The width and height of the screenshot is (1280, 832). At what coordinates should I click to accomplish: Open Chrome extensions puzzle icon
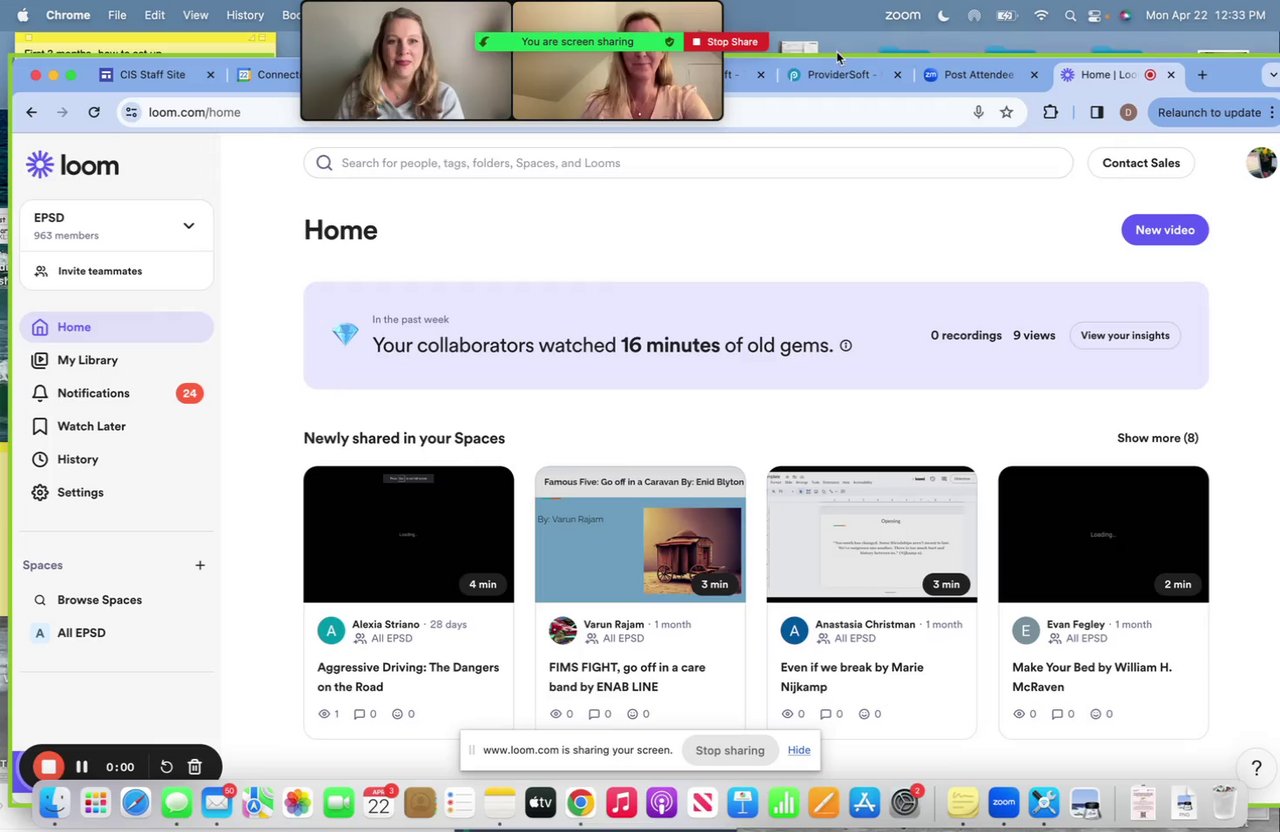(1050, 112)
